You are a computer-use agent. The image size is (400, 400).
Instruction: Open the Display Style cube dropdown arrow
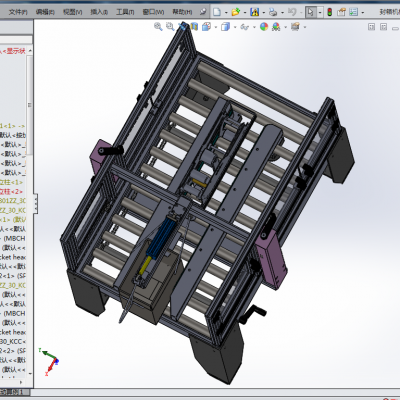235,27
